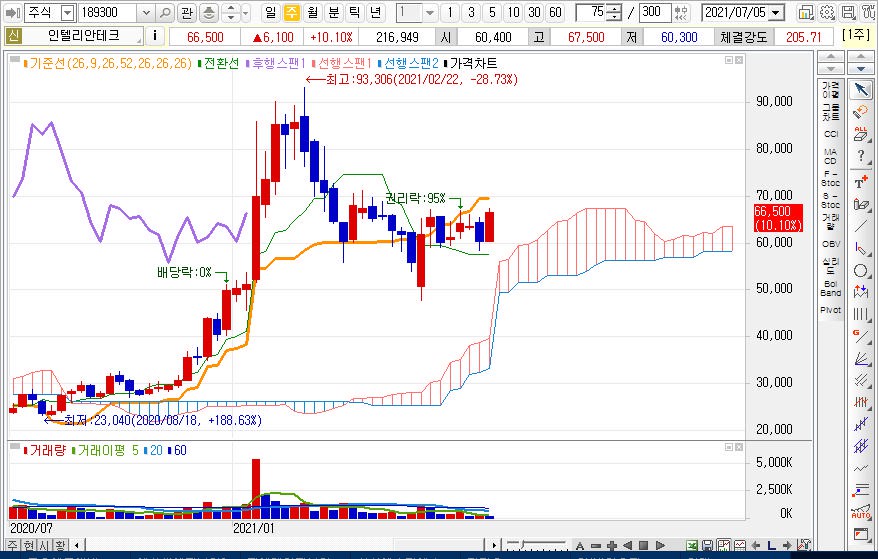Select the weekly 주 chart period
This screenshot has height=559, width=878.
click(292, 12)
